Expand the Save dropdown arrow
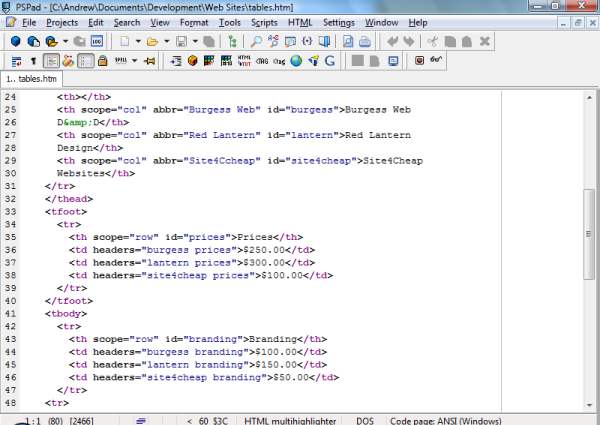The height and width of the screenshot is (425, 600). pos(195,41)
